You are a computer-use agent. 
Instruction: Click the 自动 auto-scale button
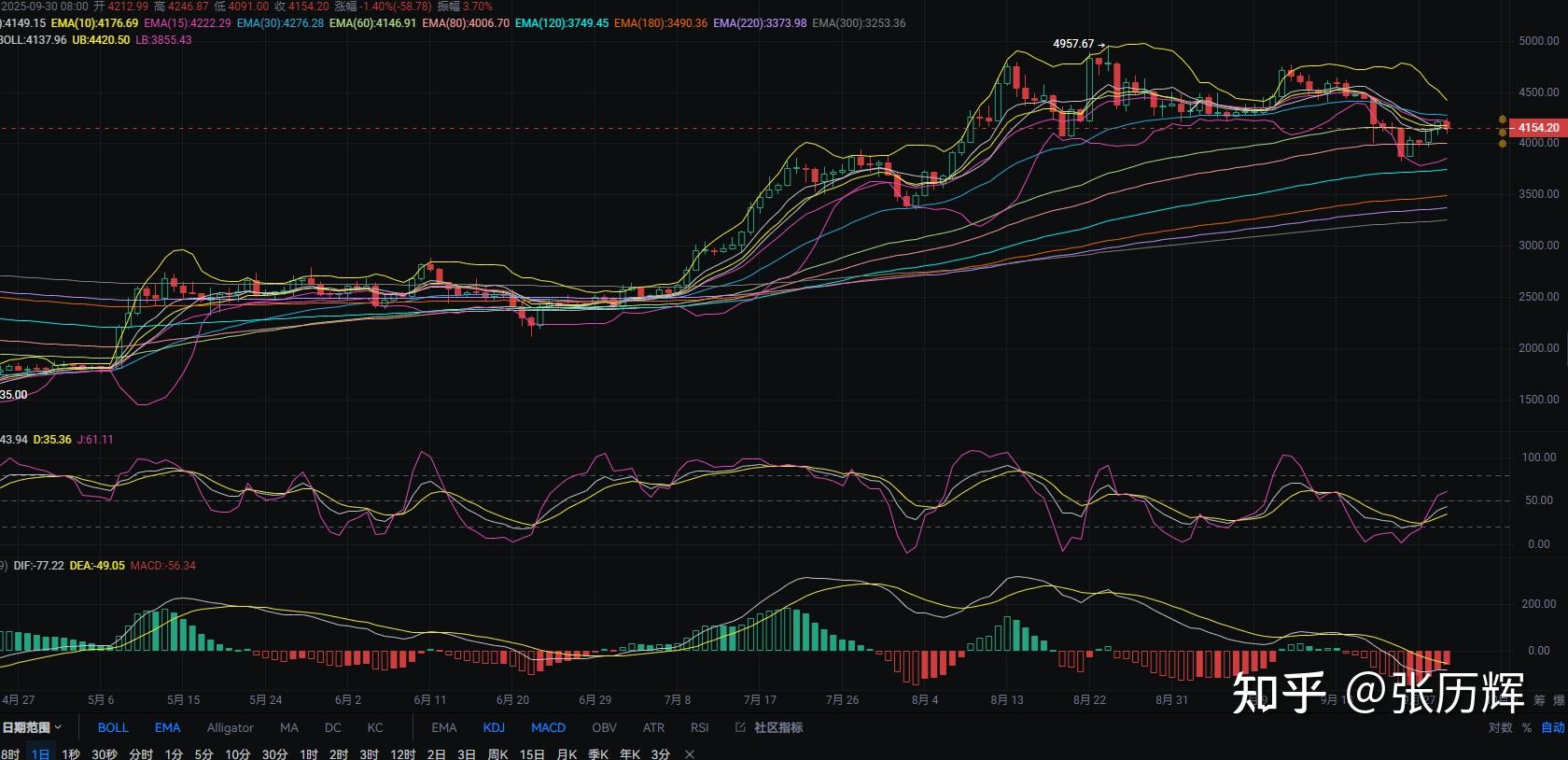coord(1552,727)
